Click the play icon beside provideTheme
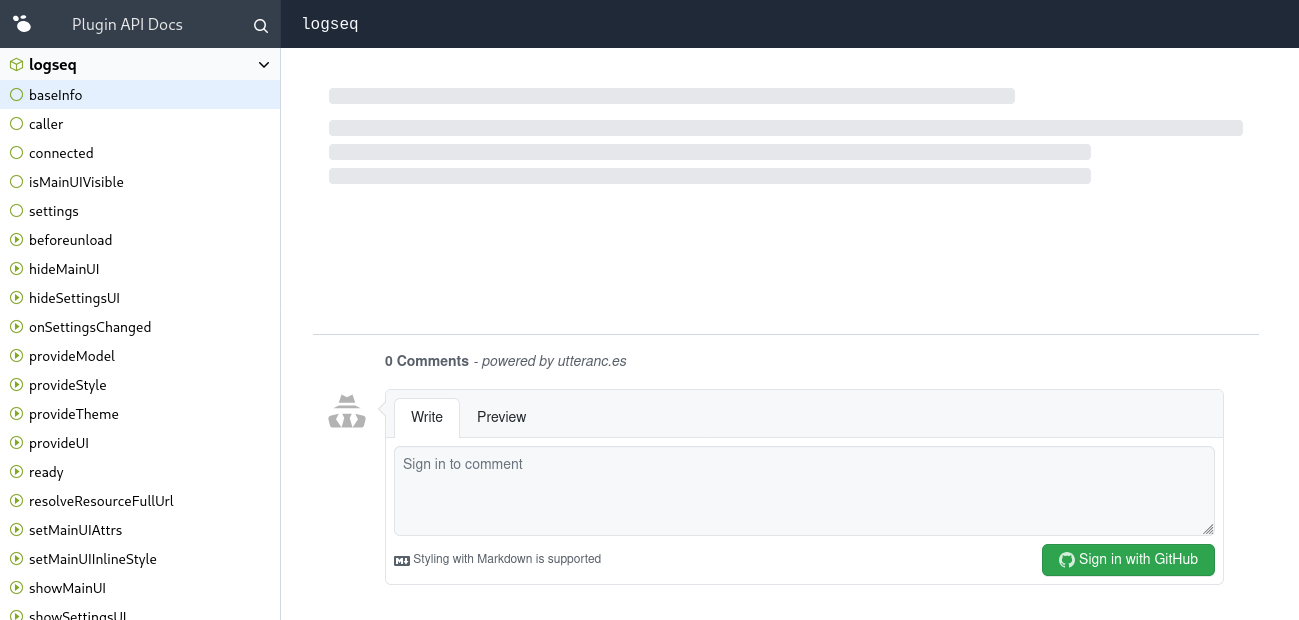This screenshot has width=1299, height=620. click(x=16, y=414)
